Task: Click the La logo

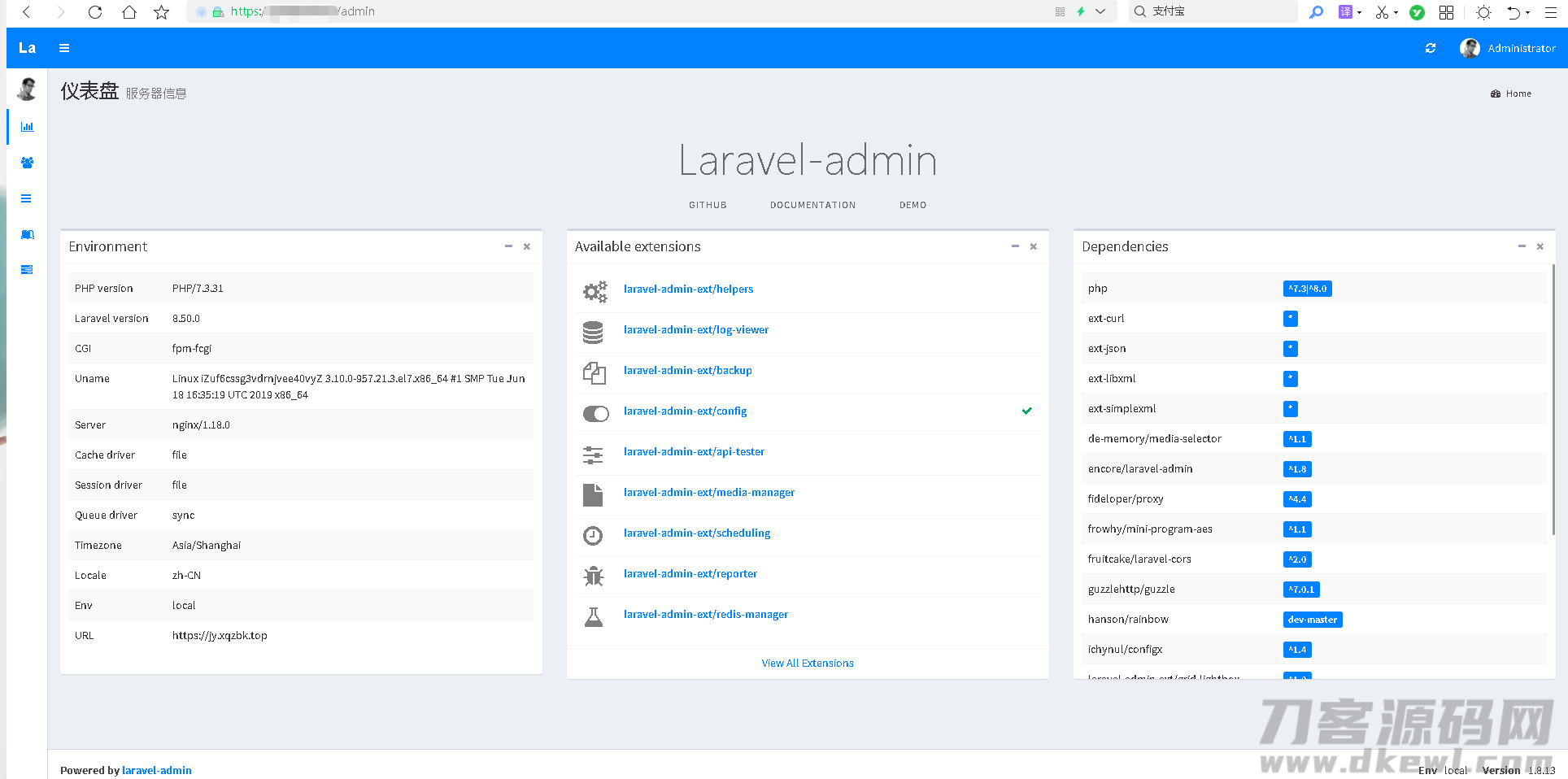Action: point(27,48)
